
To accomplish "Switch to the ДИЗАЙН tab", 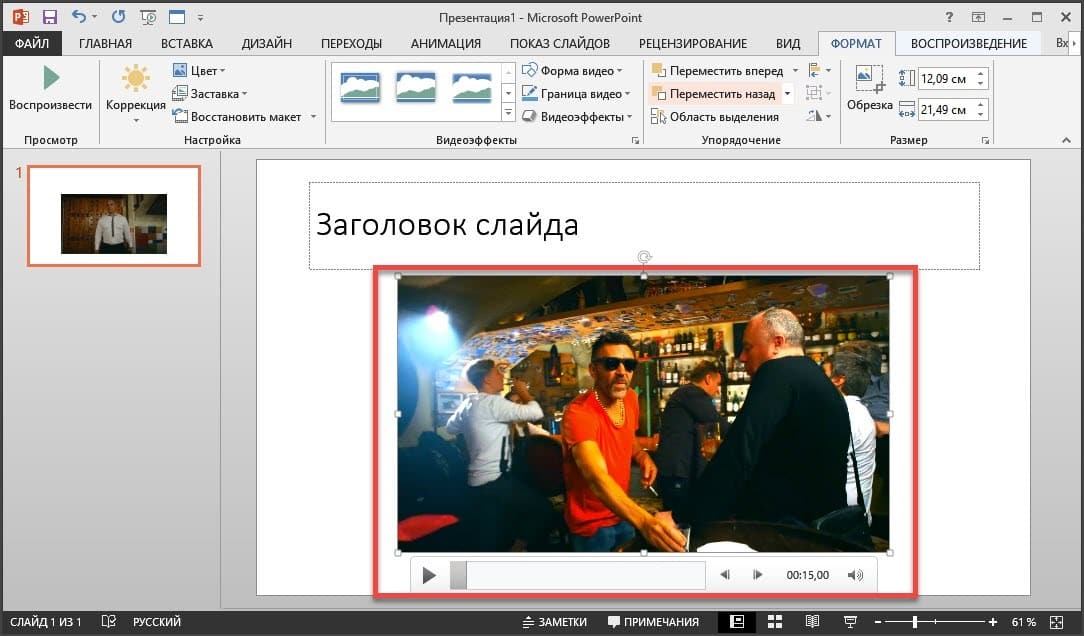I will pos(267,44).
